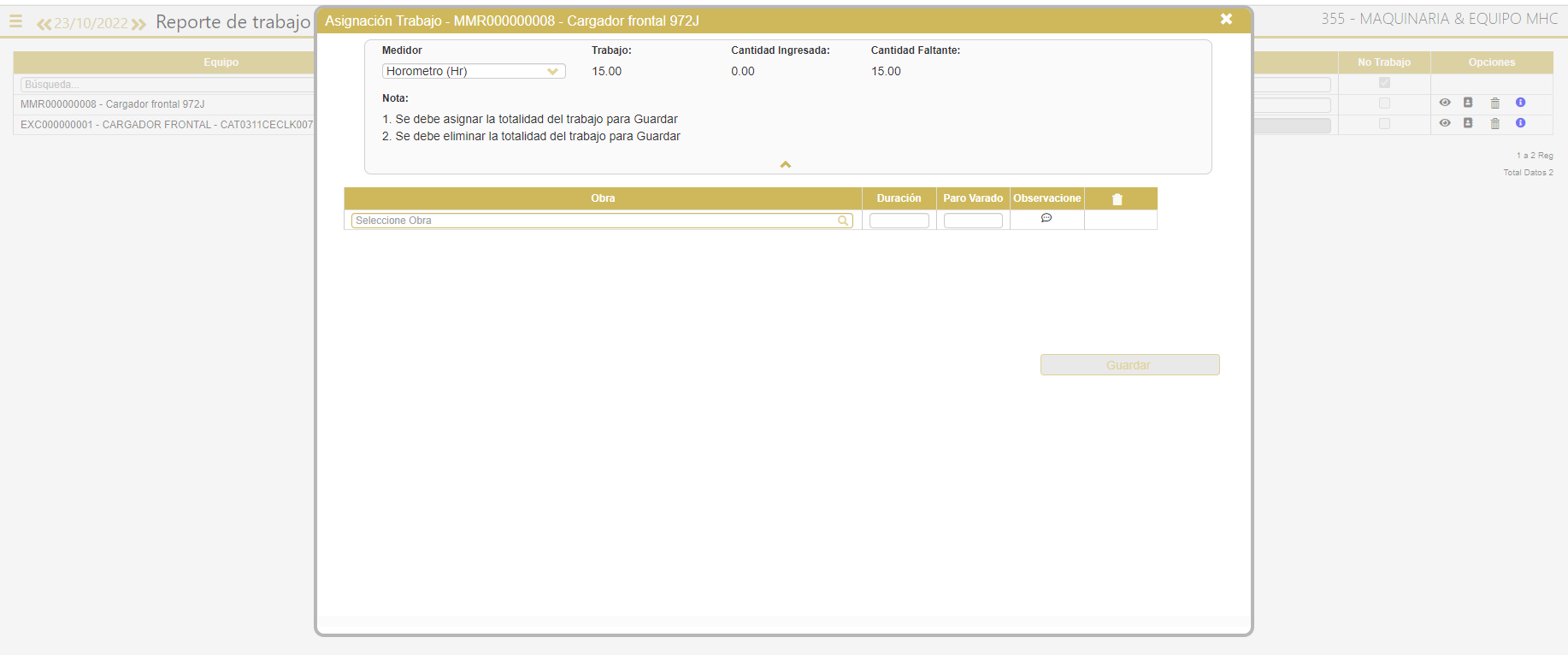Click the Trabajo value 15.00

607,71
